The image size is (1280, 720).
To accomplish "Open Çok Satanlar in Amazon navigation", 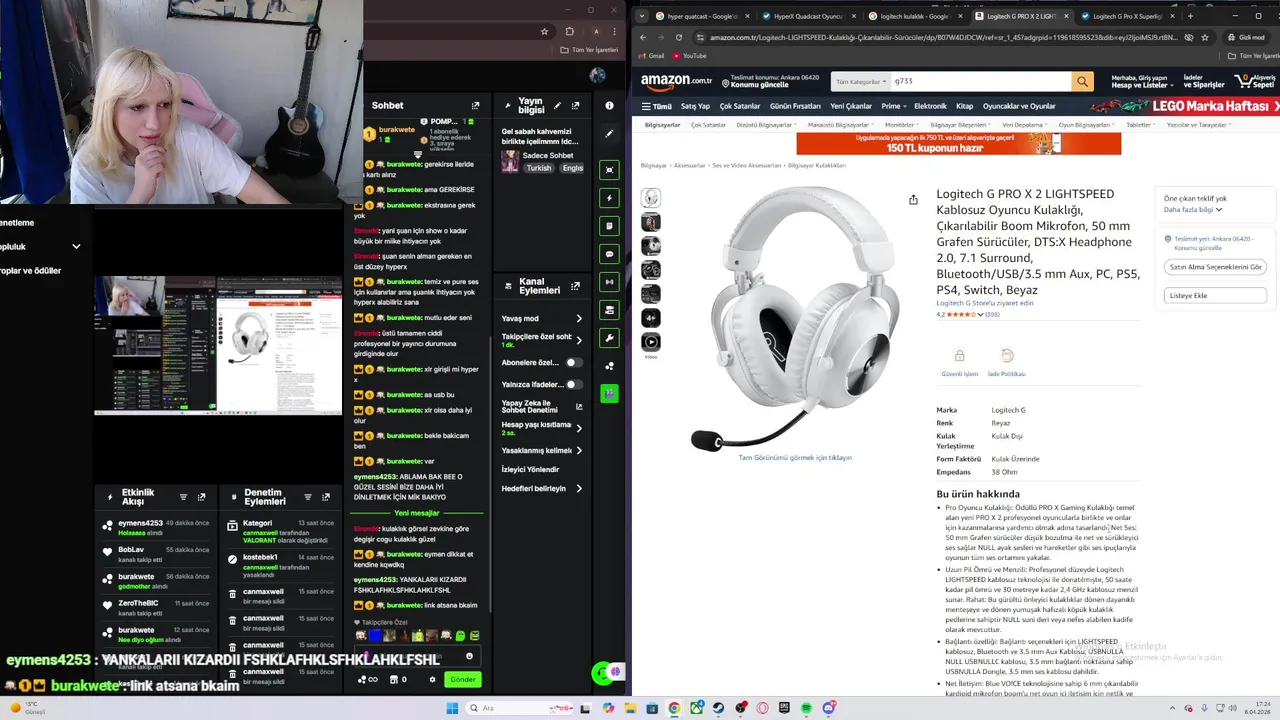I will click(740, 106).
